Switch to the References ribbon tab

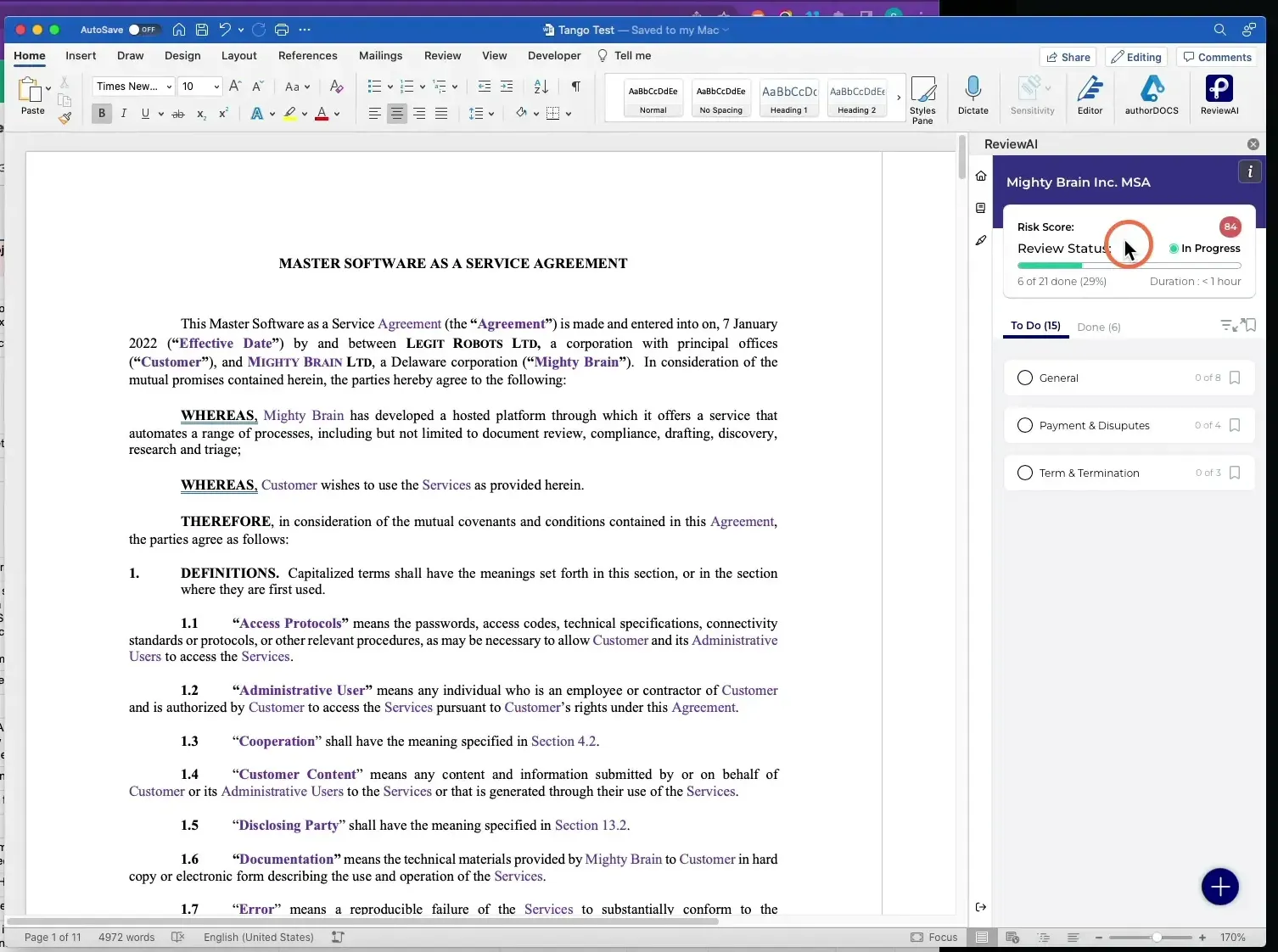[307, 56]
